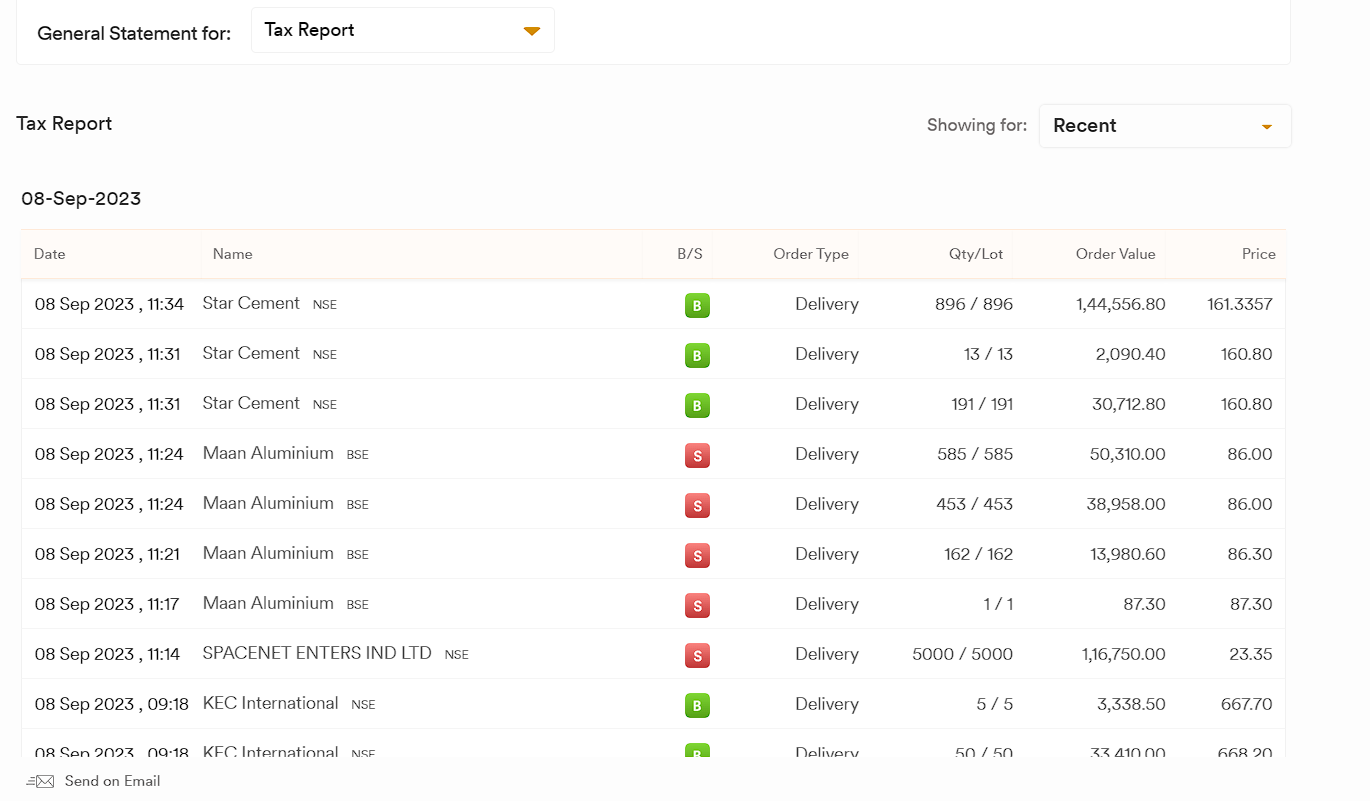Viewport: 1370px width, 801px height.
Task: Click Buy badge on Star Cement 191-quantity row
Action: point(697,405)
